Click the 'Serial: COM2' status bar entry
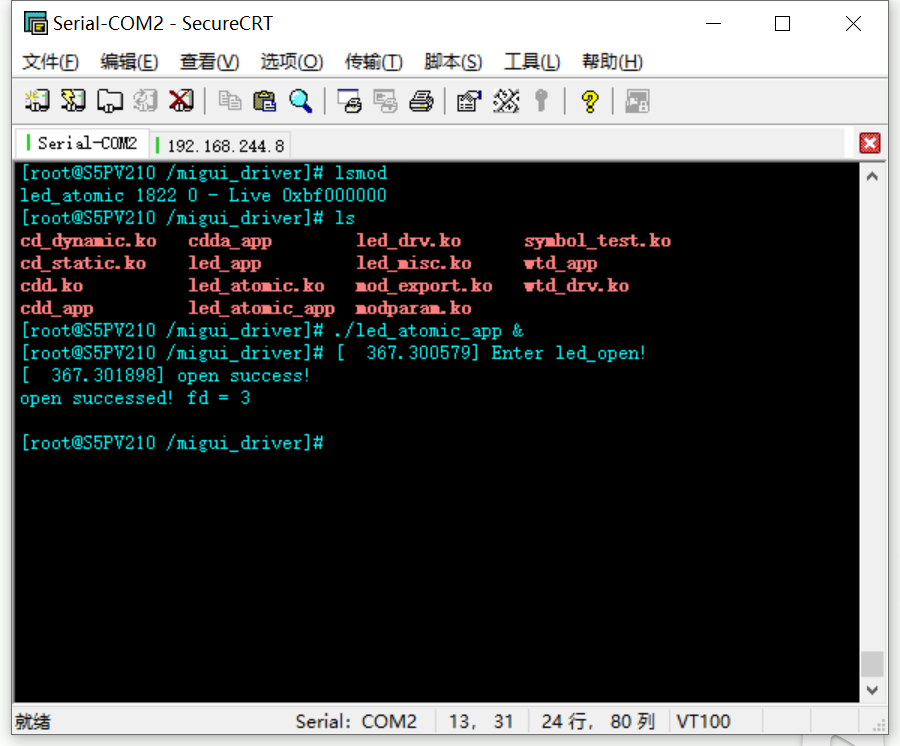900x746 pixels. (356, 721)
